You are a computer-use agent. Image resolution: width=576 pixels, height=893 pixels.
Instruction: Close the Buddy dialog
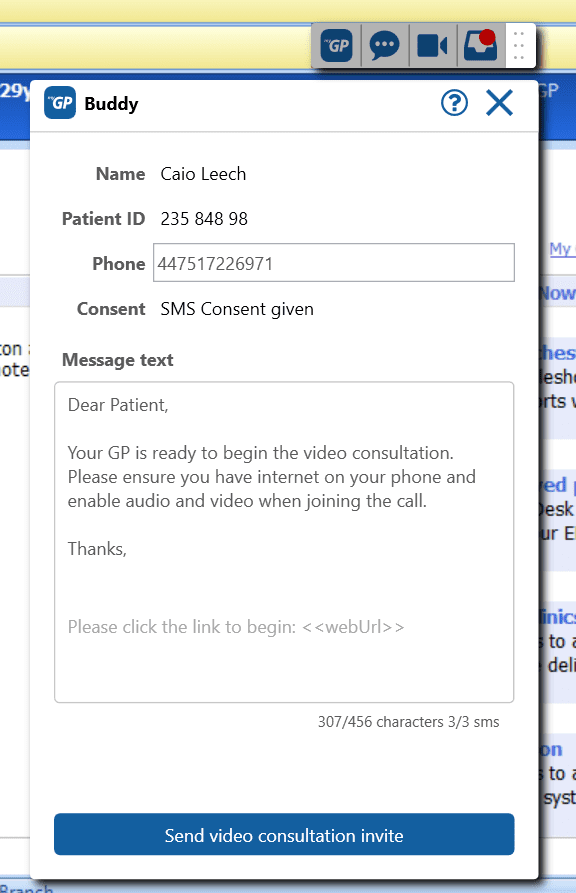point(500,103)
